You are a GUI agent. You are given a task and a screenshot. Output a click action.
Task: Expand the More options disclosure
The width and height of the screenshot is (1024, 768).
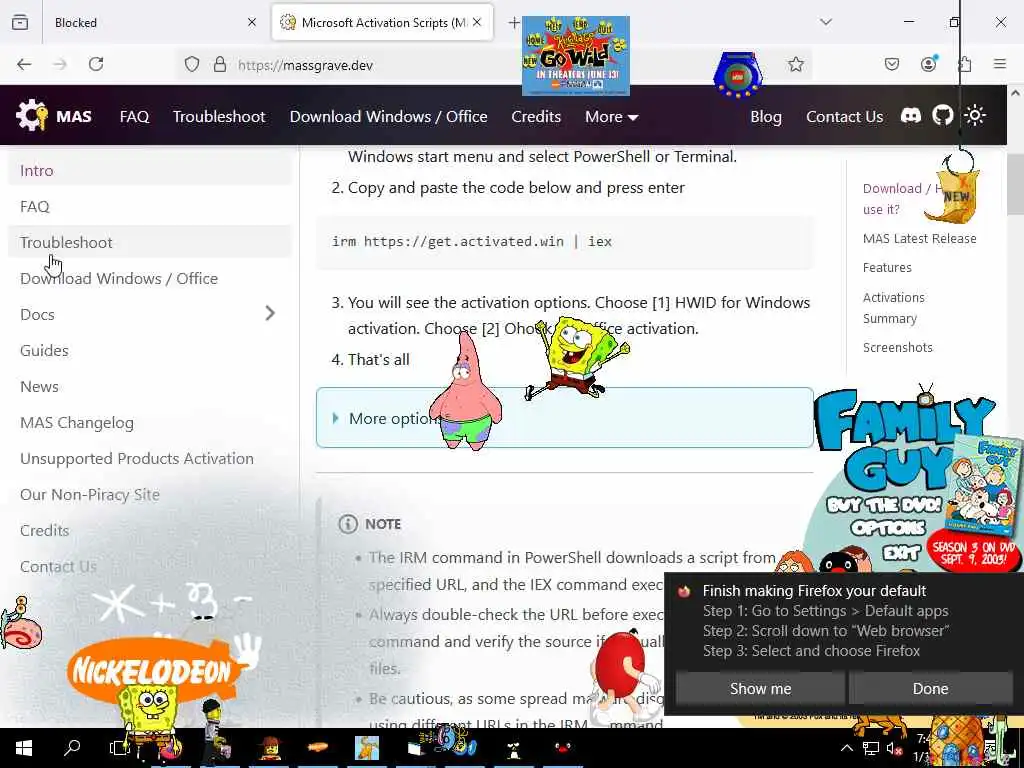click(564, 418)
